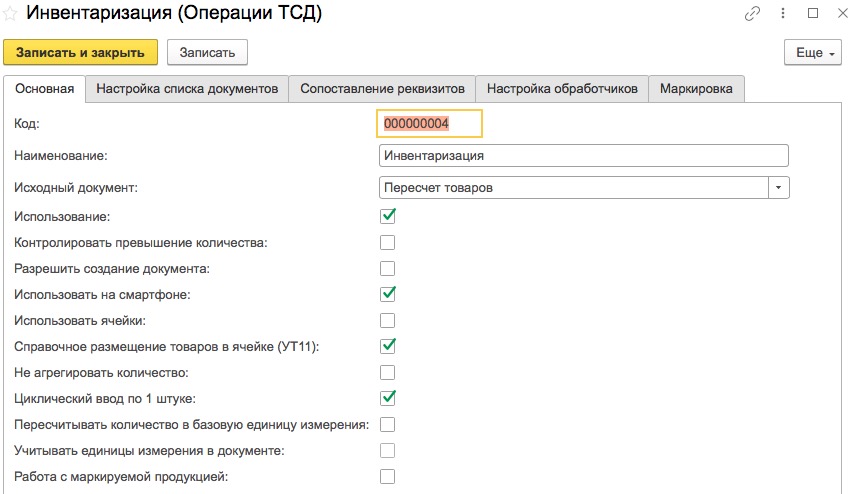Click the Наименование: label
This screenshot has height=494, width=850.
(x=61, y=156)
